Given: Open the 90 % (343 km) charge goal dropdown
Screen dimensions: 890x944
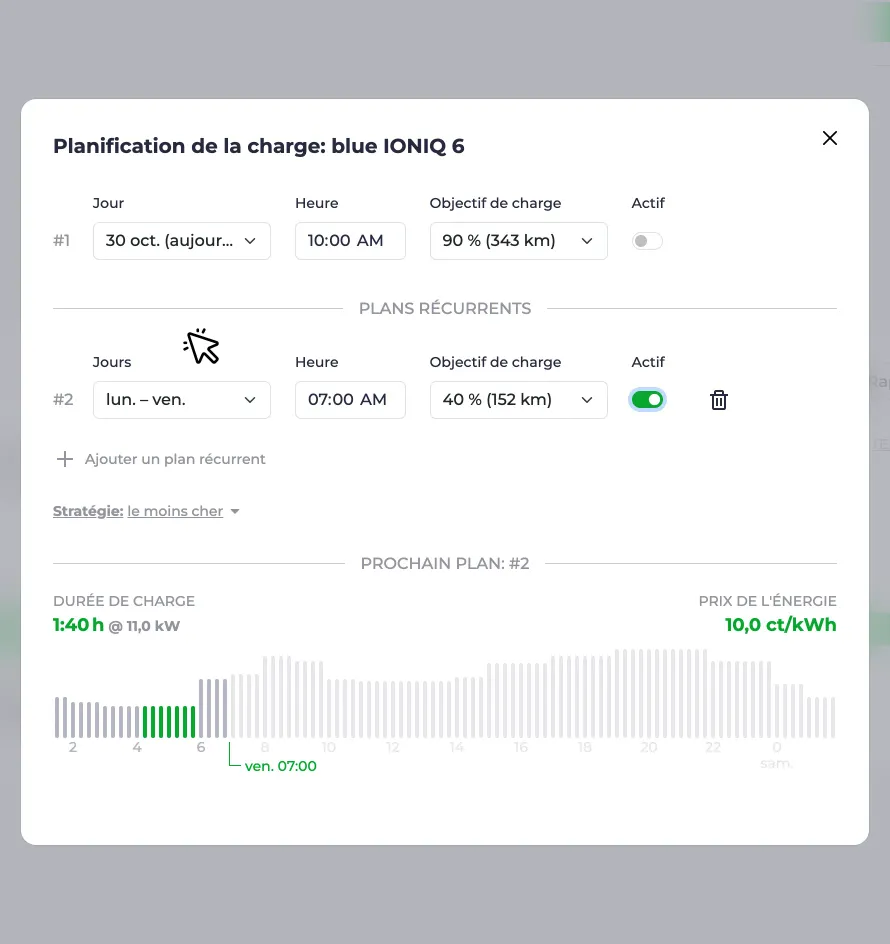Looking at the screenshot, I should pyautogui.click(x=518, y=241).
